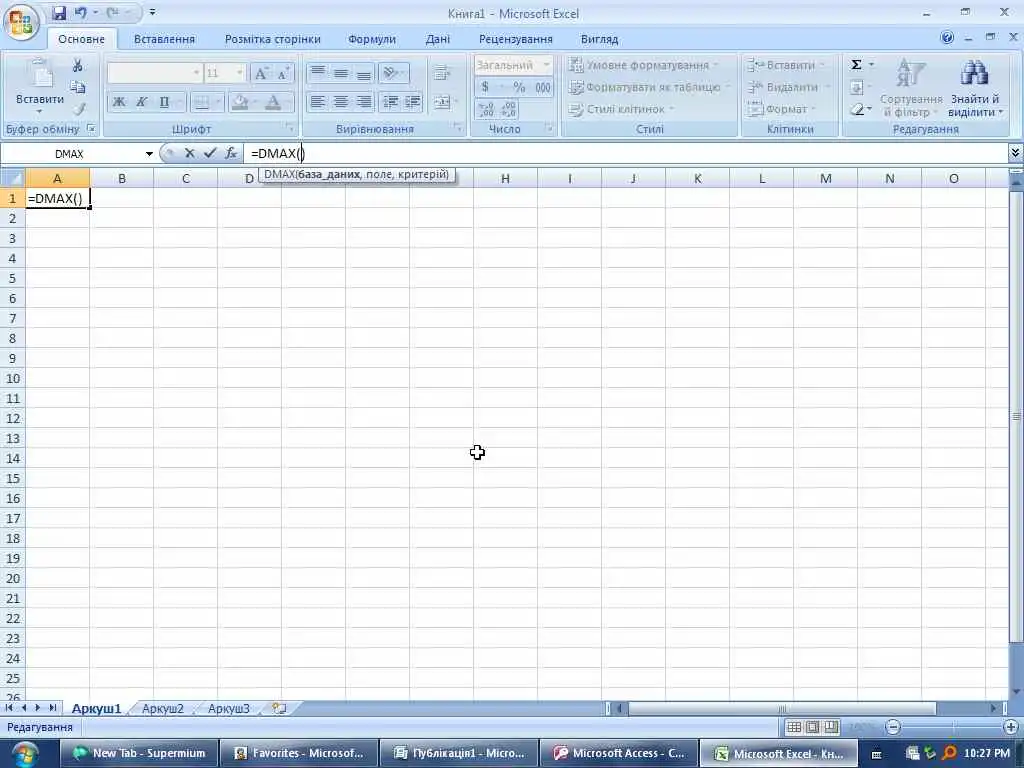Switch to the Рецензування tab
This screenshot has height=768, width=1024.
515,39
